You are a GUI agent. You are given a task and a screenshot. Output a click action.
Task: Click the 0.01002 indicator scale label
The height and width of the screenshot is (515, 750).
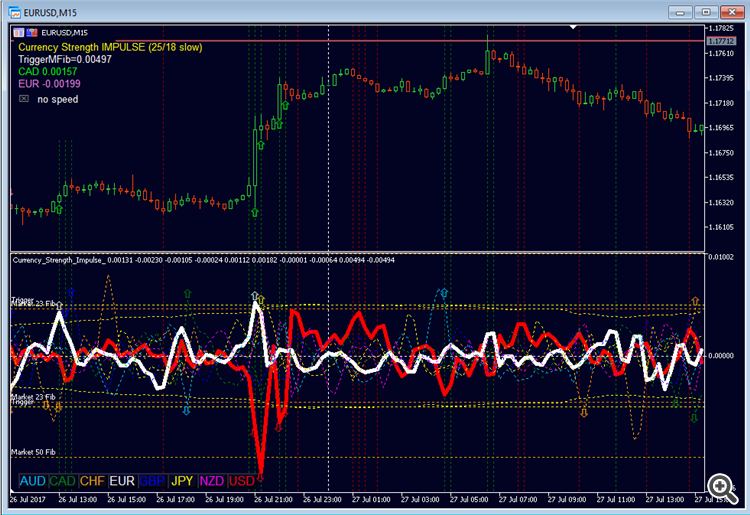pos(721,257)
